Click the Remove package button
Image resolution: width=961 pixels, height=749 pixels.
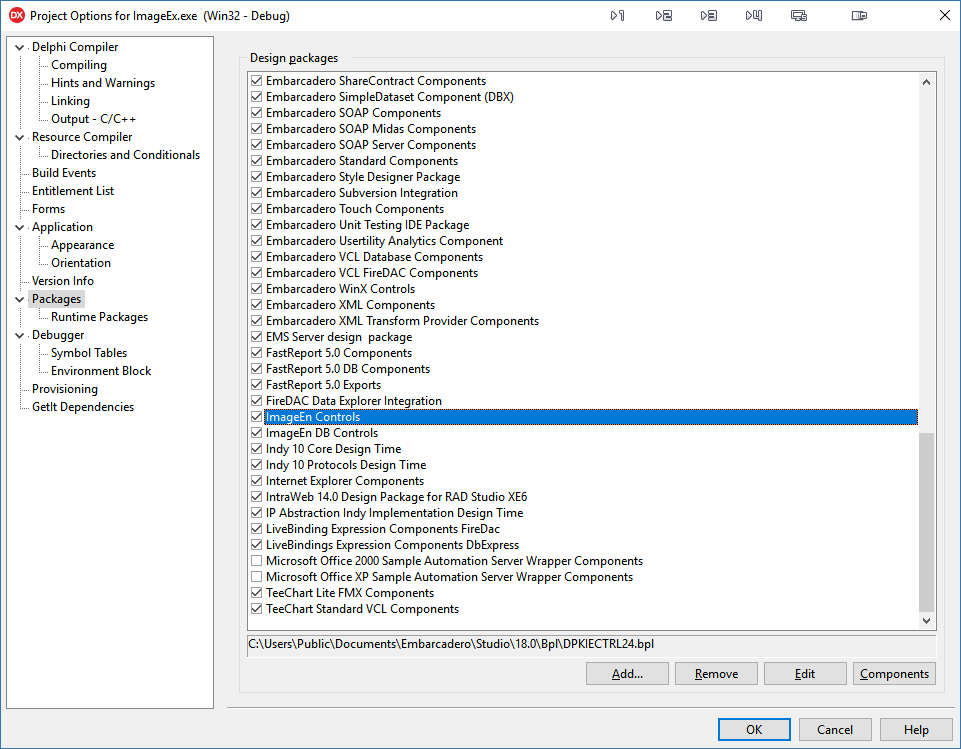(x=716, y=674)
